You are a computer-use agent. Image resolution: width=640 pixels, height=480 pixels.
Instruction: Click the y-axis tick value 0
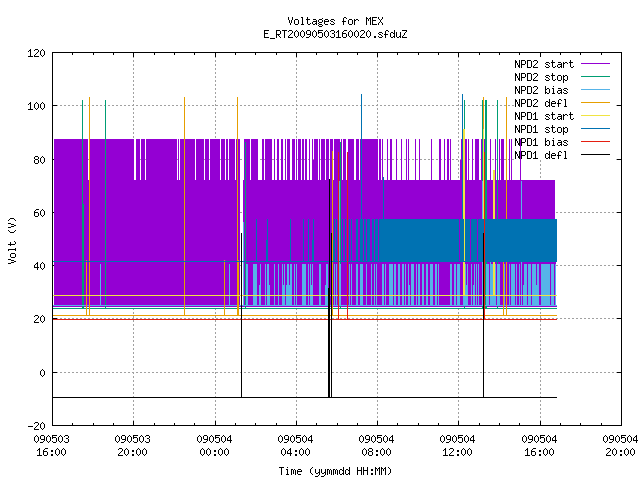click(x=42, y=373)
